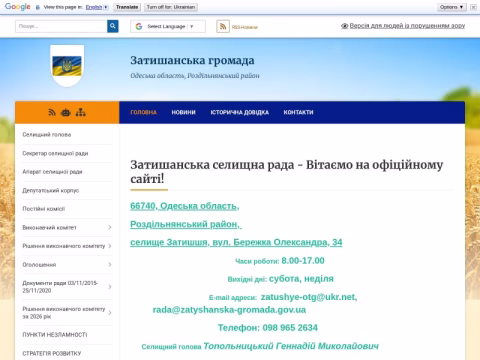Click the RSS-Новини link text

(245, 27)
